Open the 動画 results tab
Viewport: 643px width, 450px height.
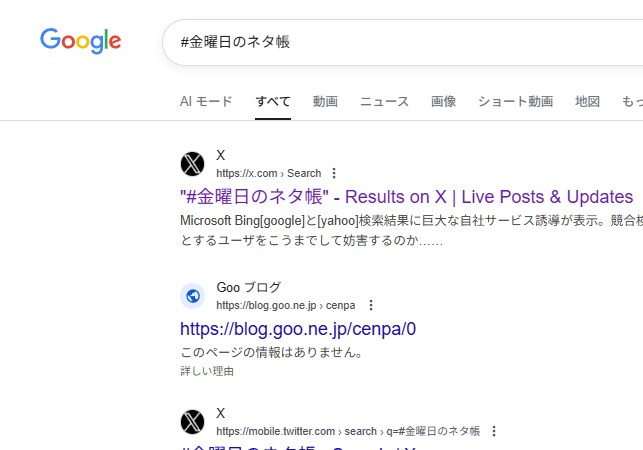pyautogui.click(x=325, y=101)
